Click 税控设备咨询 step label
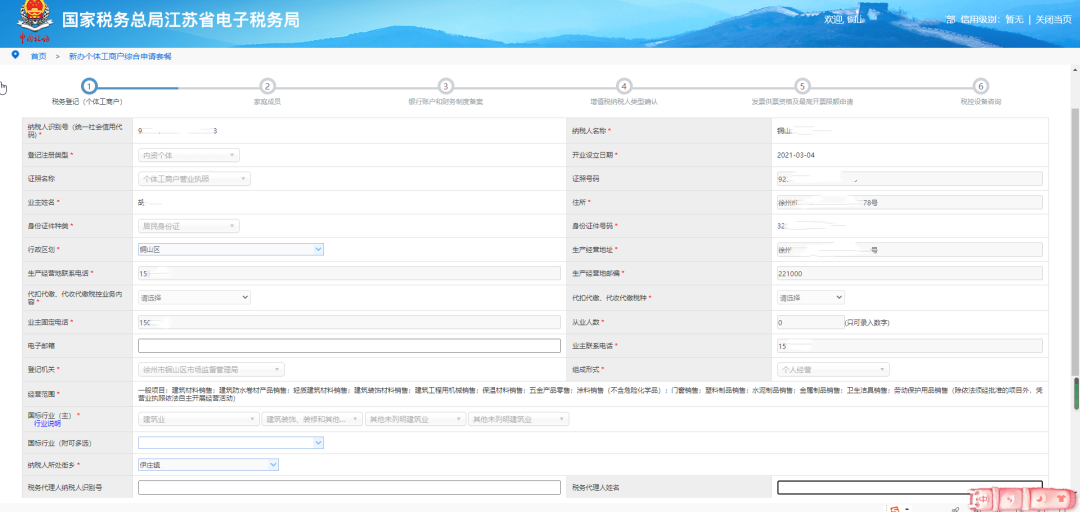This screenshot has height=512, width=1080. (981, 102)
